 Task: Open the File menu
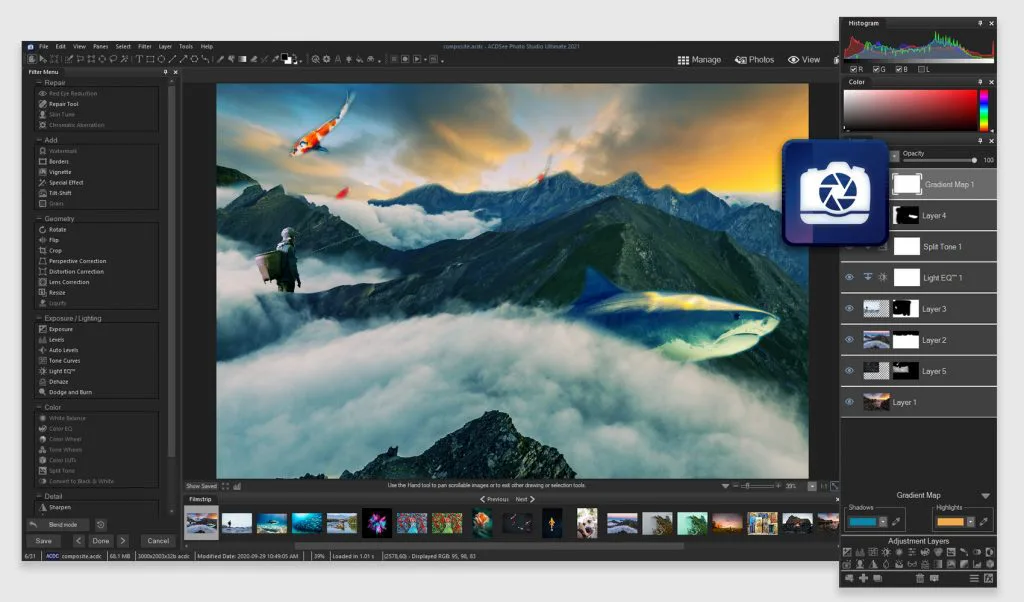coord(44,46)
